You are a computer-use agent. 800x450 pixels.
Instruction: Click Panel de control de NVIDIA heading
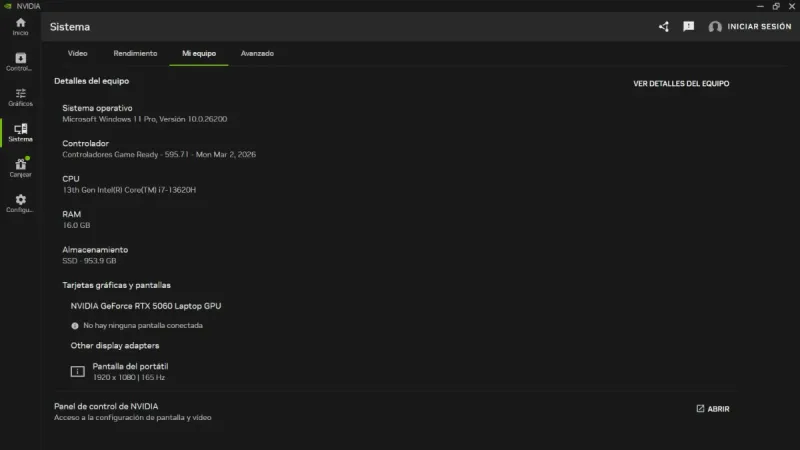coord(106,407)
